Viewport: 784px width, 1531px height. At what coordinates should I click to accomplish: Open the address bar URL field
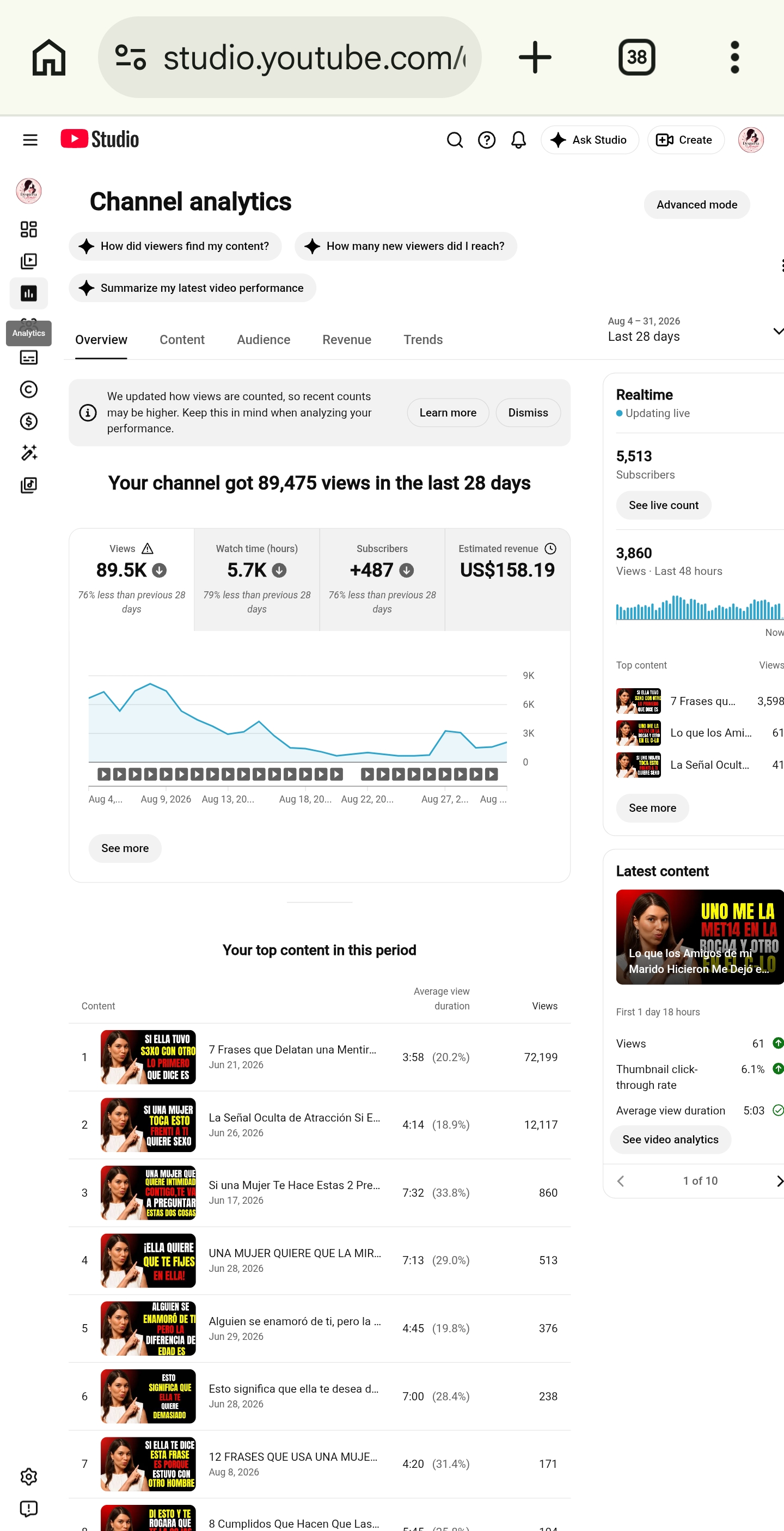coord(290,57)
